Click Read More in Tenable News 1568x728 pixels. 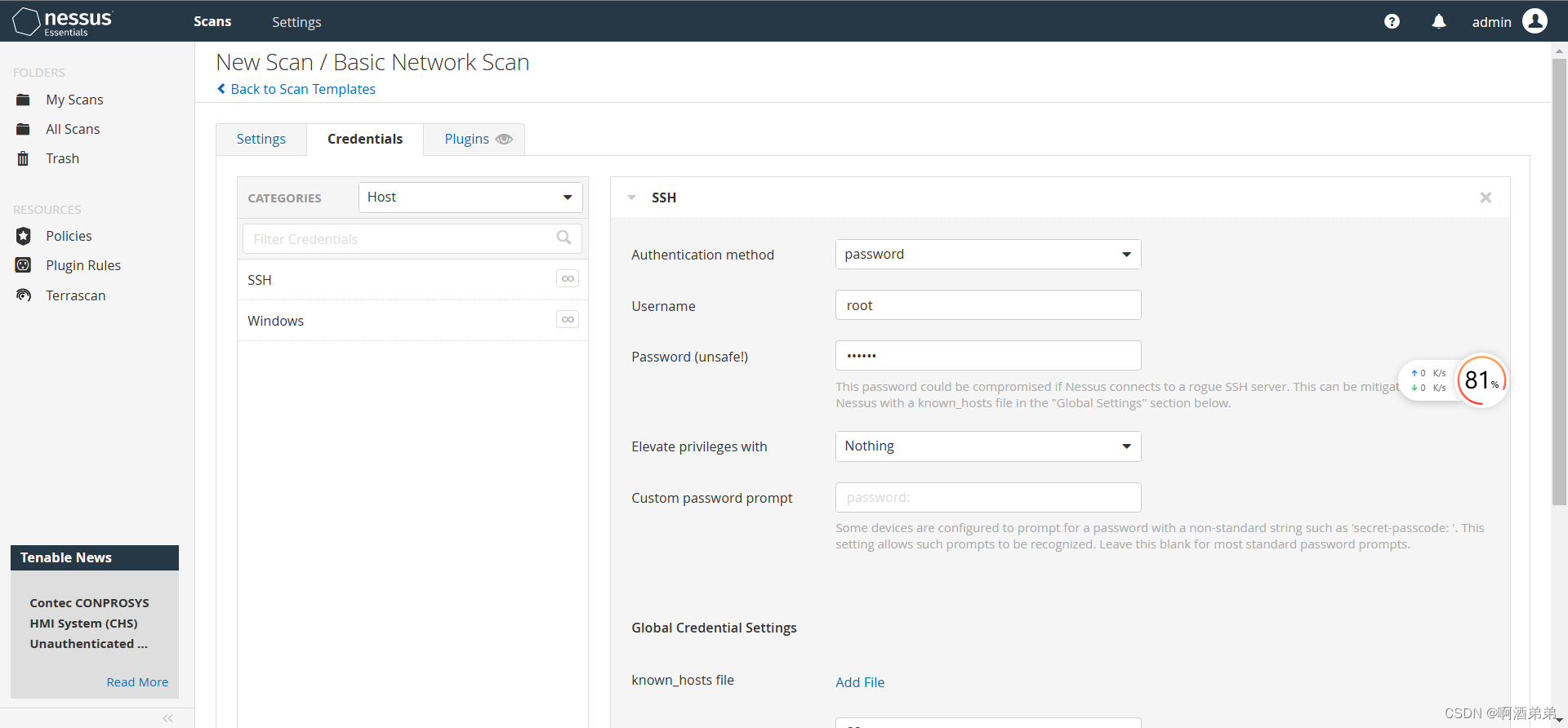(x=137, y=682)
